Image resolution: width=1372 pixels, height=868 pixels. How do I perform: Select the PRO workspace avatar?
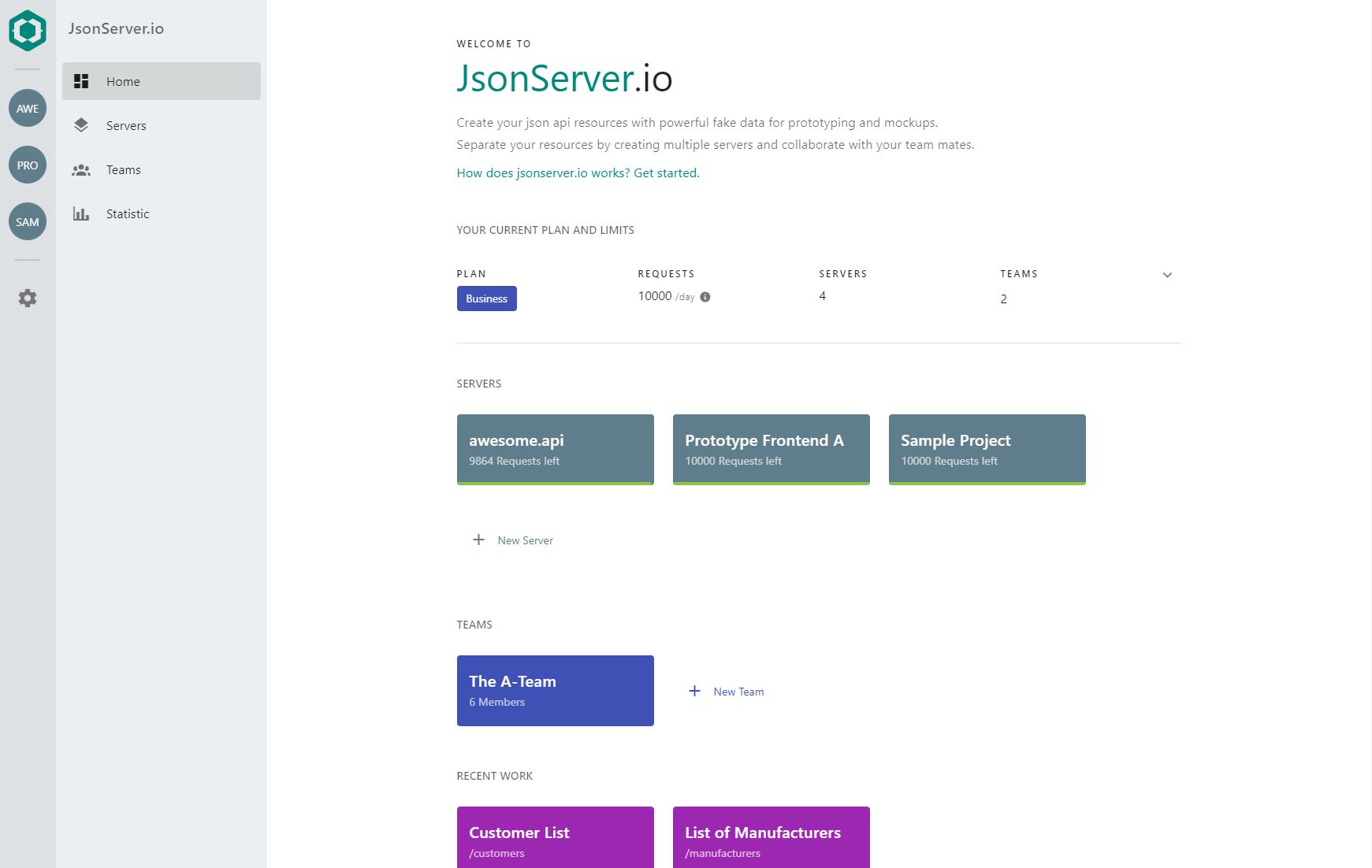pos(28,165)
